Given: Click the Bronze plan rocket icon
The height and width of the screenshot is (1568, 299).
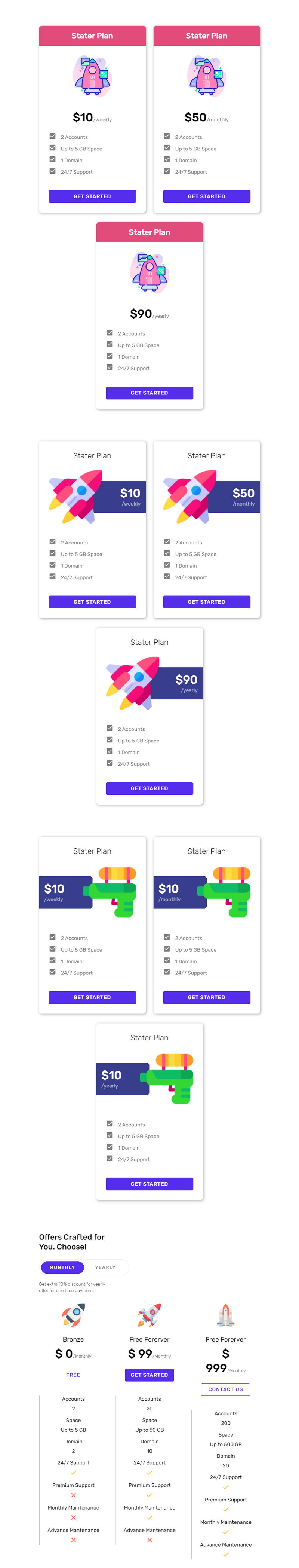Looking at the screenshot, I should [x=73, y=1315].
